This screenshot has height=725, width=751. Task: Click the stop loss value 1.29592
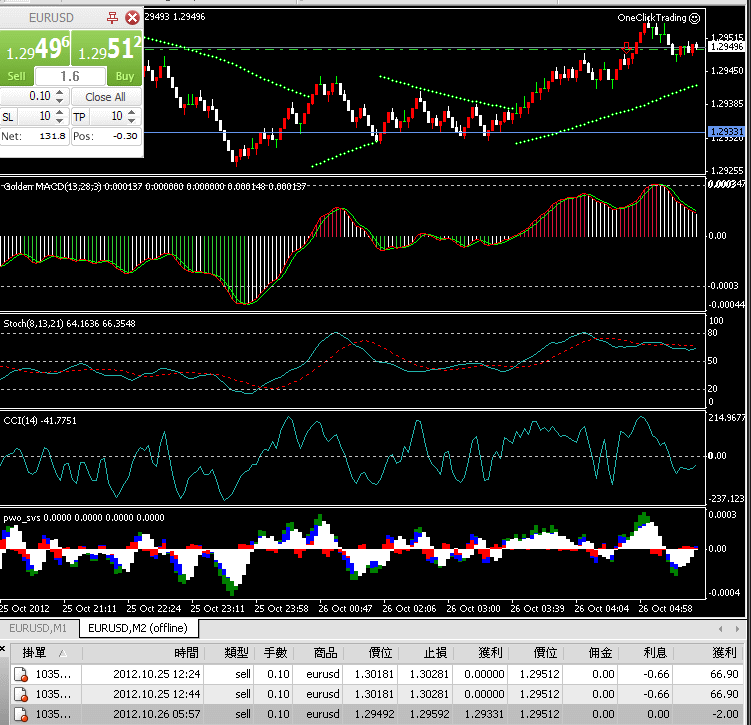pyautogui.click(x=429, y=714)
